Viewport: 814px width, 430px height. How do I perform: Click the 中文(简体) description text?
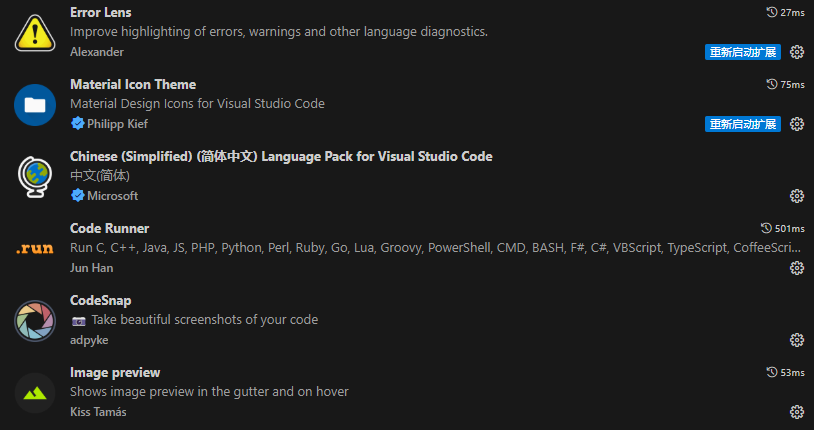(100, 176)
